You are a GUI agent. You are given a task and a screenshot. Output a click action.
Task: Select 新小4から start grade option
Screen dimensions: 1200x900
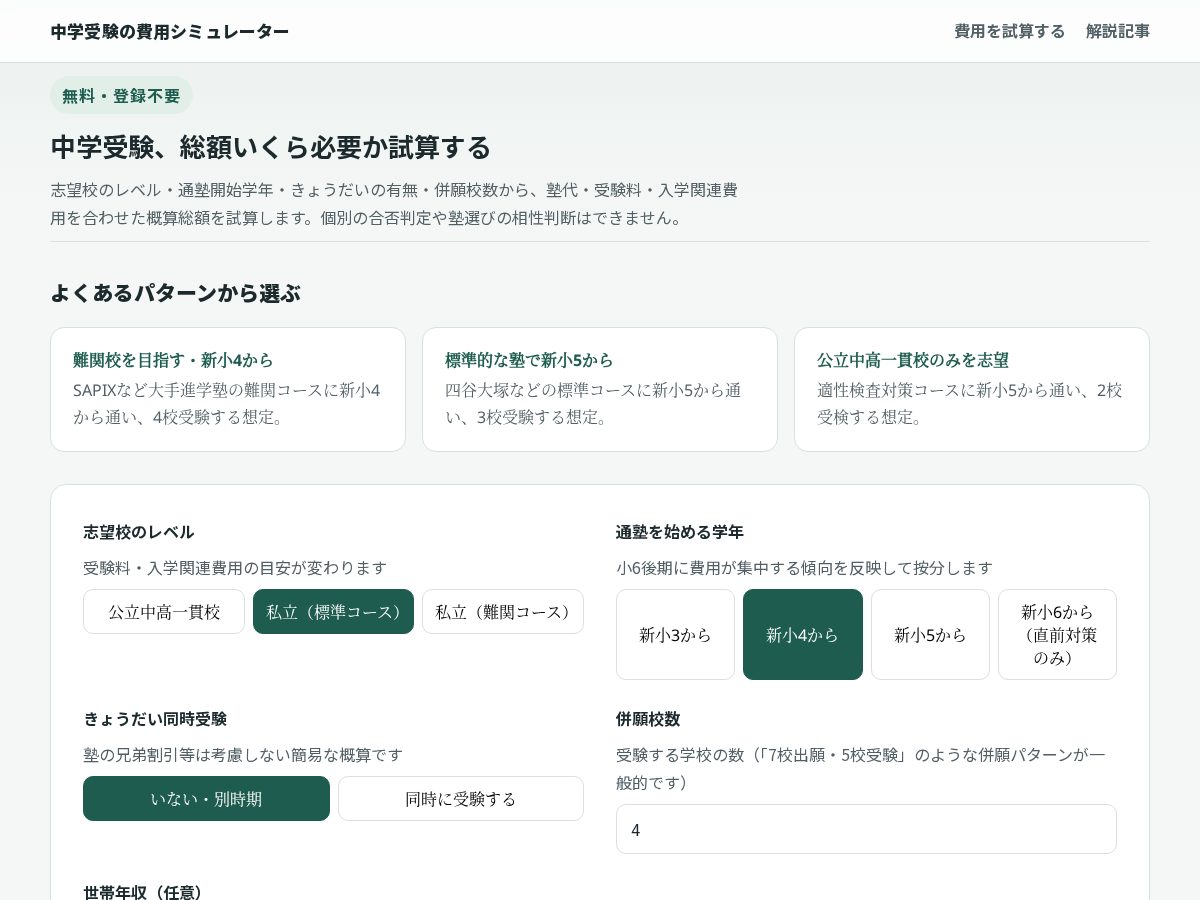point(803,634)
